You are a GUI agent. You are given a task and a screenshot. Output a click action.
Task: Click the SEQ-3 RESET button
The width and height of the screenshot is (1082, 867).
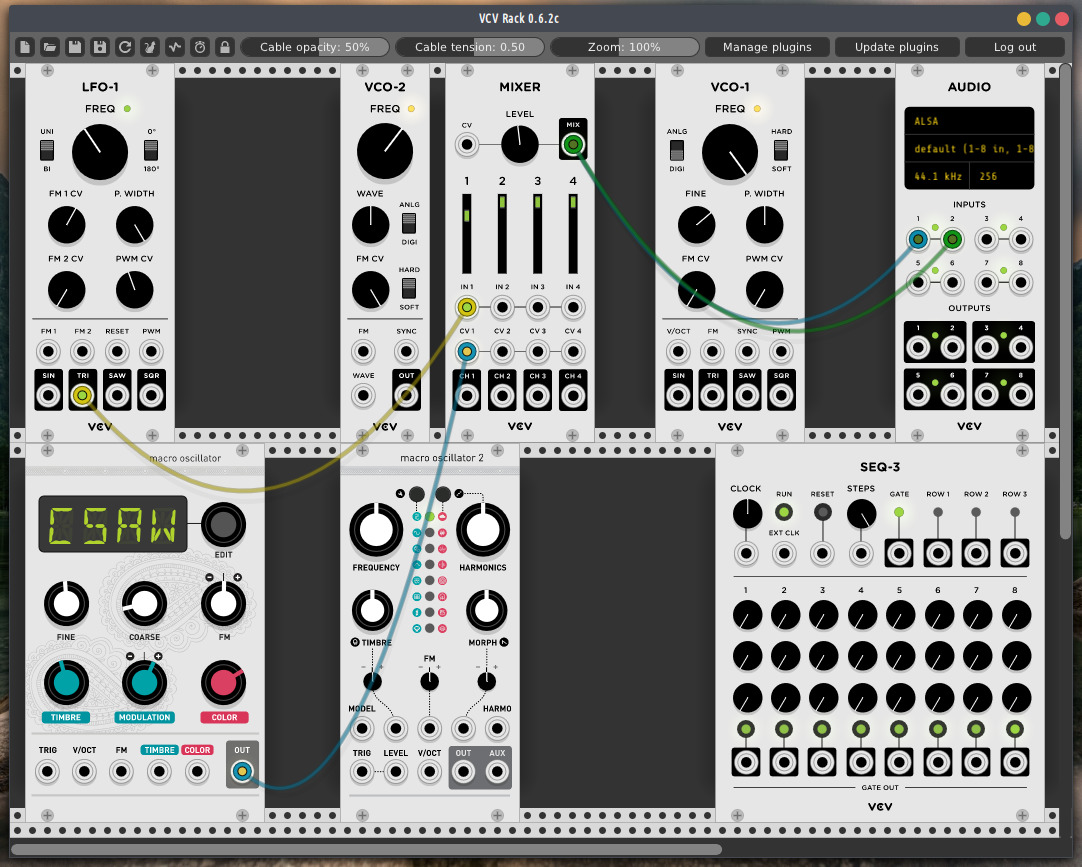click(822, 512)
